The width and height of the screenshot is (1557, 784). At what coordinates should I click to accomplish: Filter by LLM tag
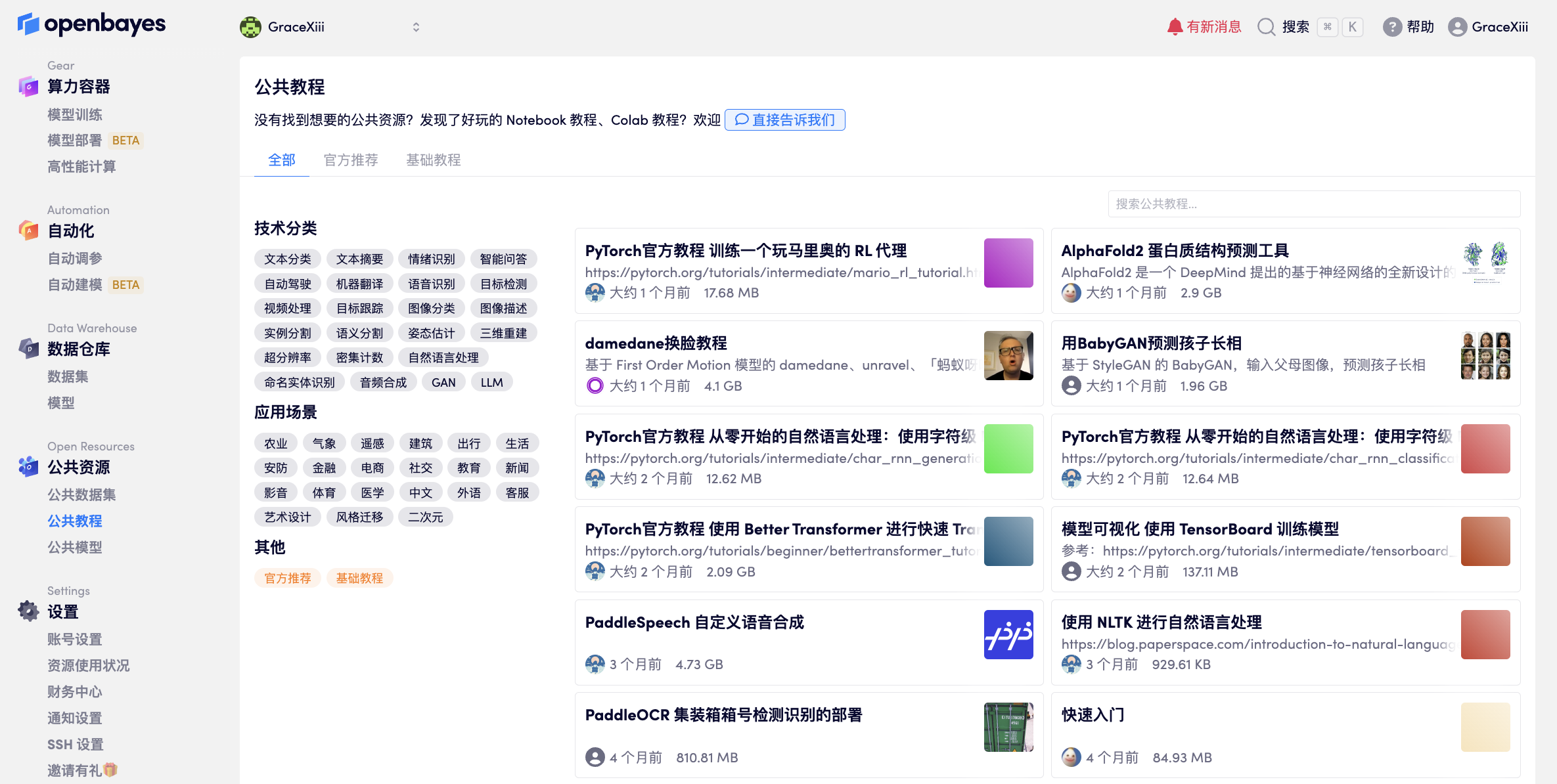tap(492, 382)
